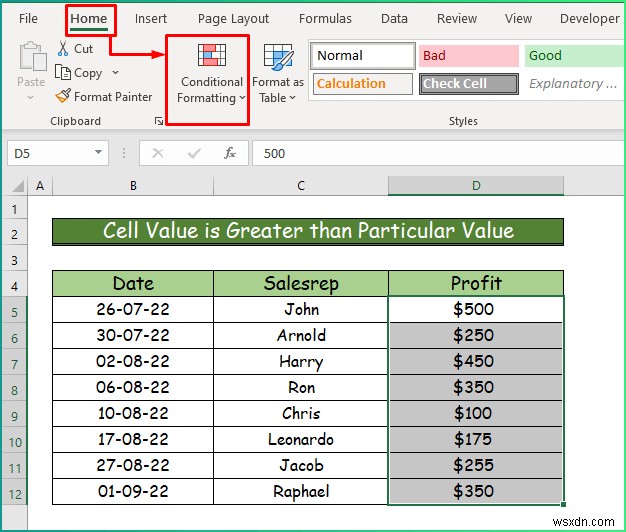Viewport: 626px width, 532px height.
Task: Switch to the Insert tab
Action: coord(151,18)
